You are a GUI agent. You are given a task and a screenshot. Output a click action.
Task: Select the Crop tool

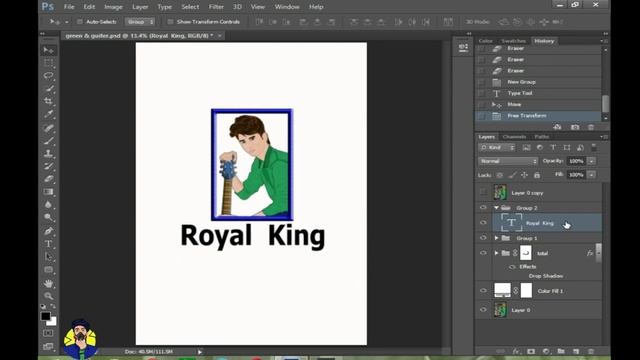(49, 101)
